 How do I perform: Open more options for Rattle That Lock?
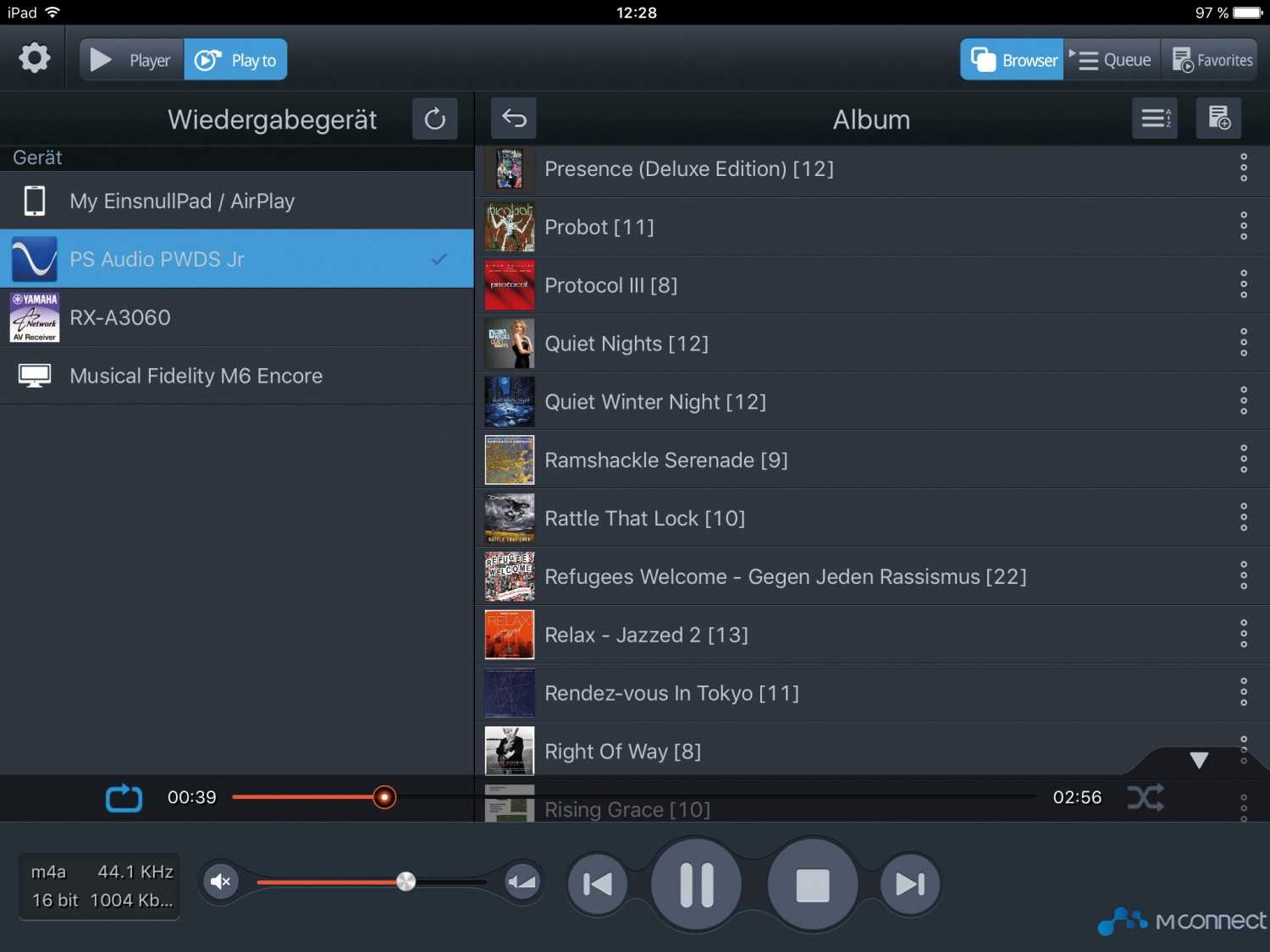[1243, 517]
